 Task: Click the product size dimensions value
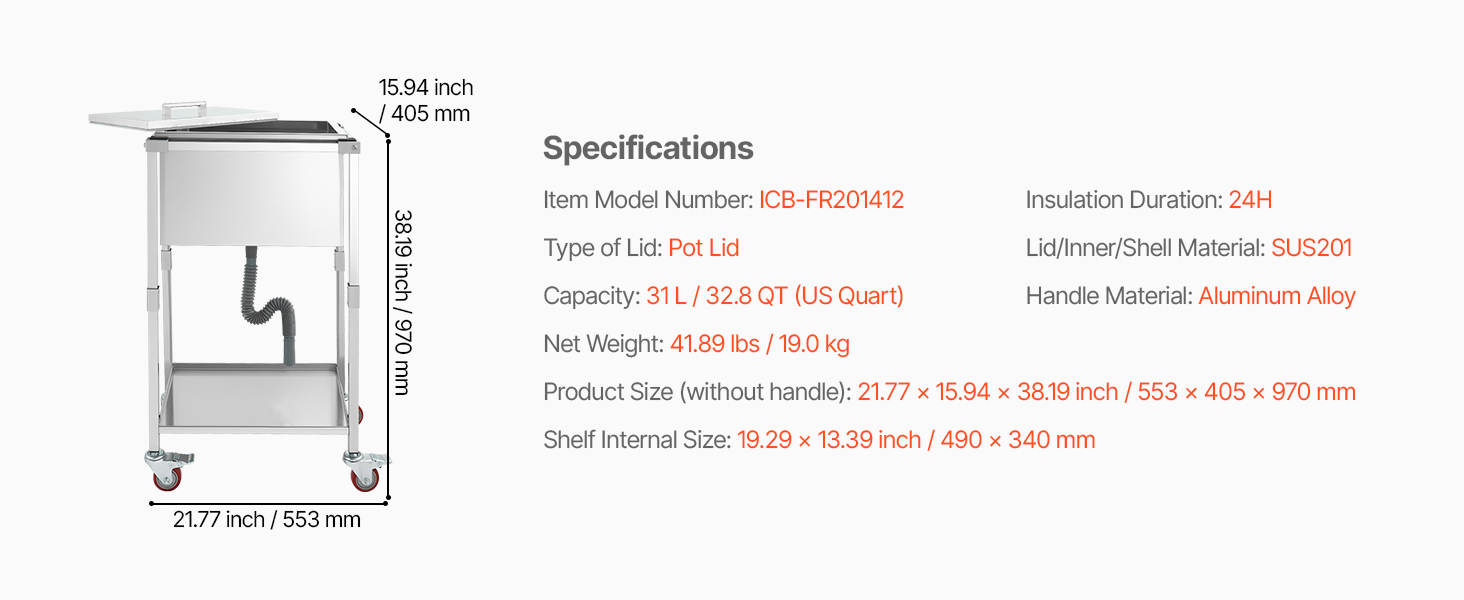[1106, 392]
